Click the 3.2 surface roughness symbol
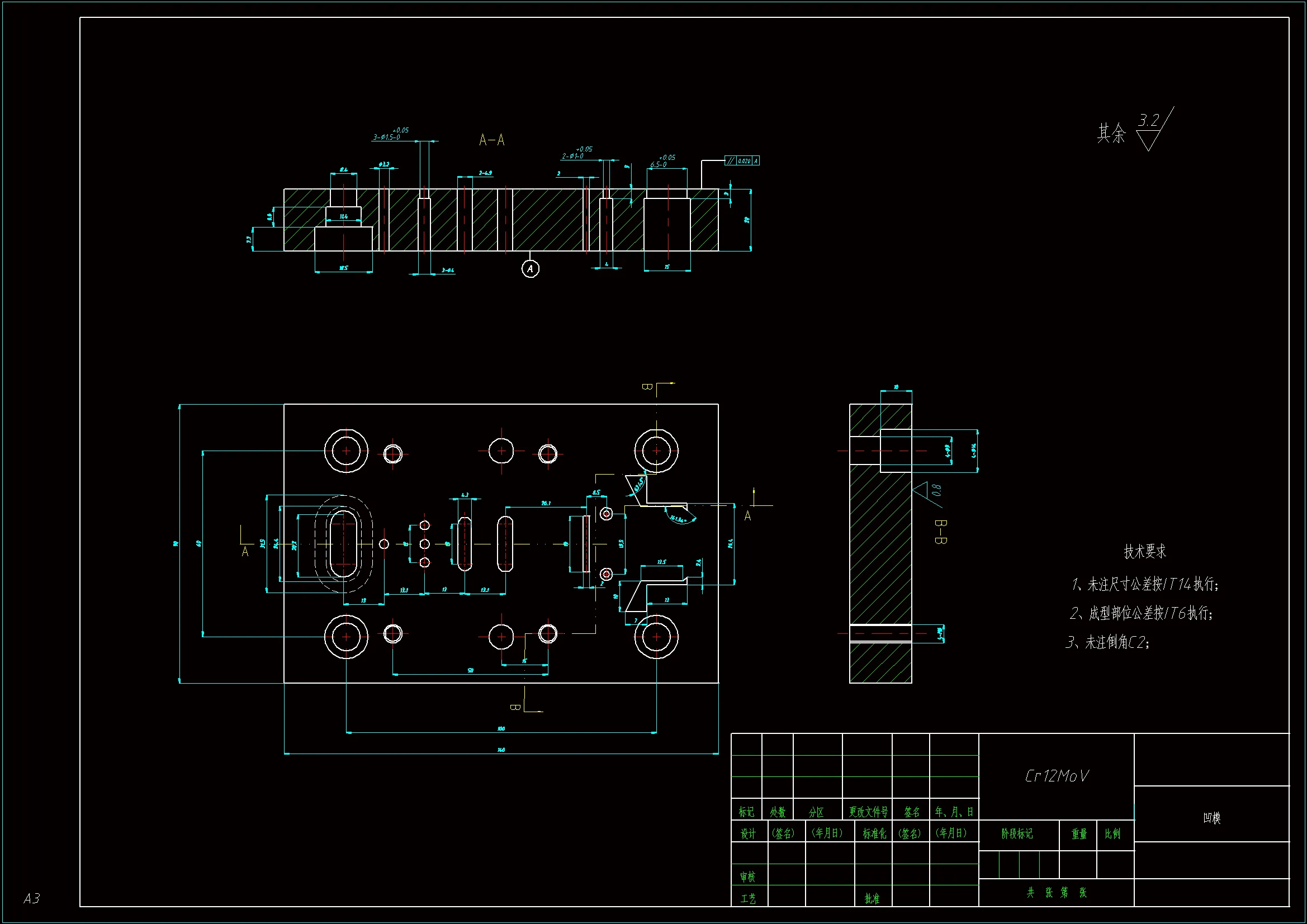 tap(1150, 129)
